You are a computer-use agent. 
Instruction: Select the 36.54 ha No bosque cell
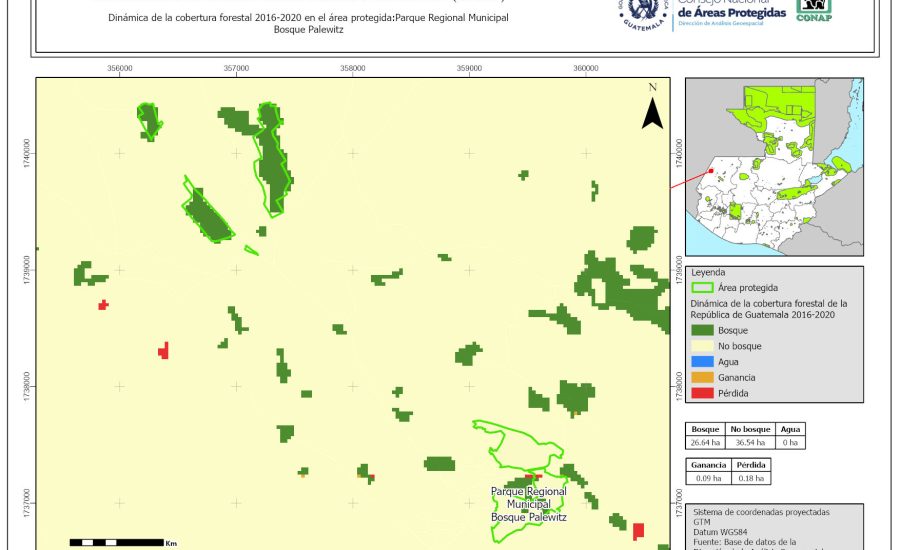(x=747, y=442)
